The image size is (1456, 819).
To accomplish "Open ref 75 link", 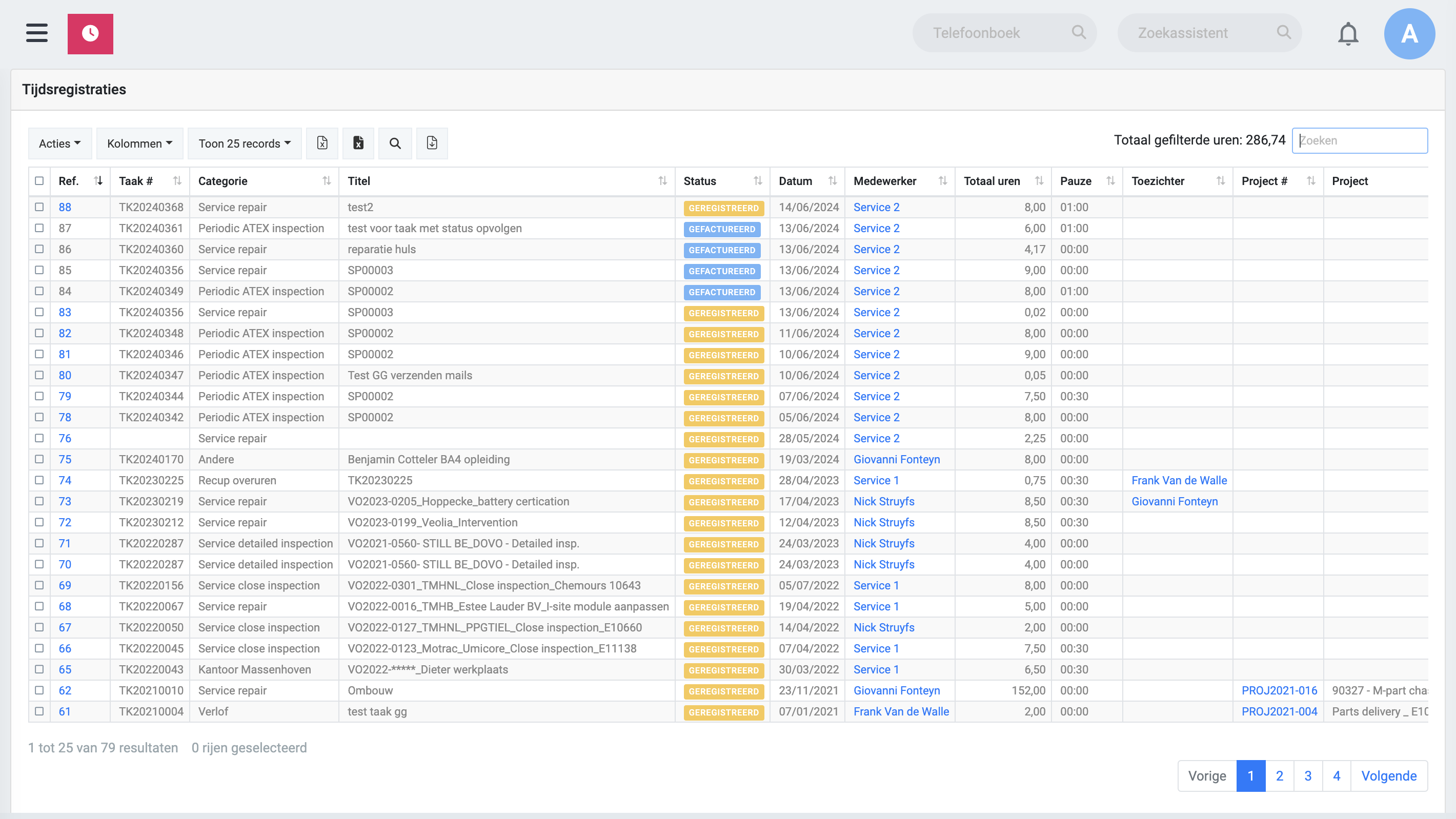I will [x=65, y=459].
